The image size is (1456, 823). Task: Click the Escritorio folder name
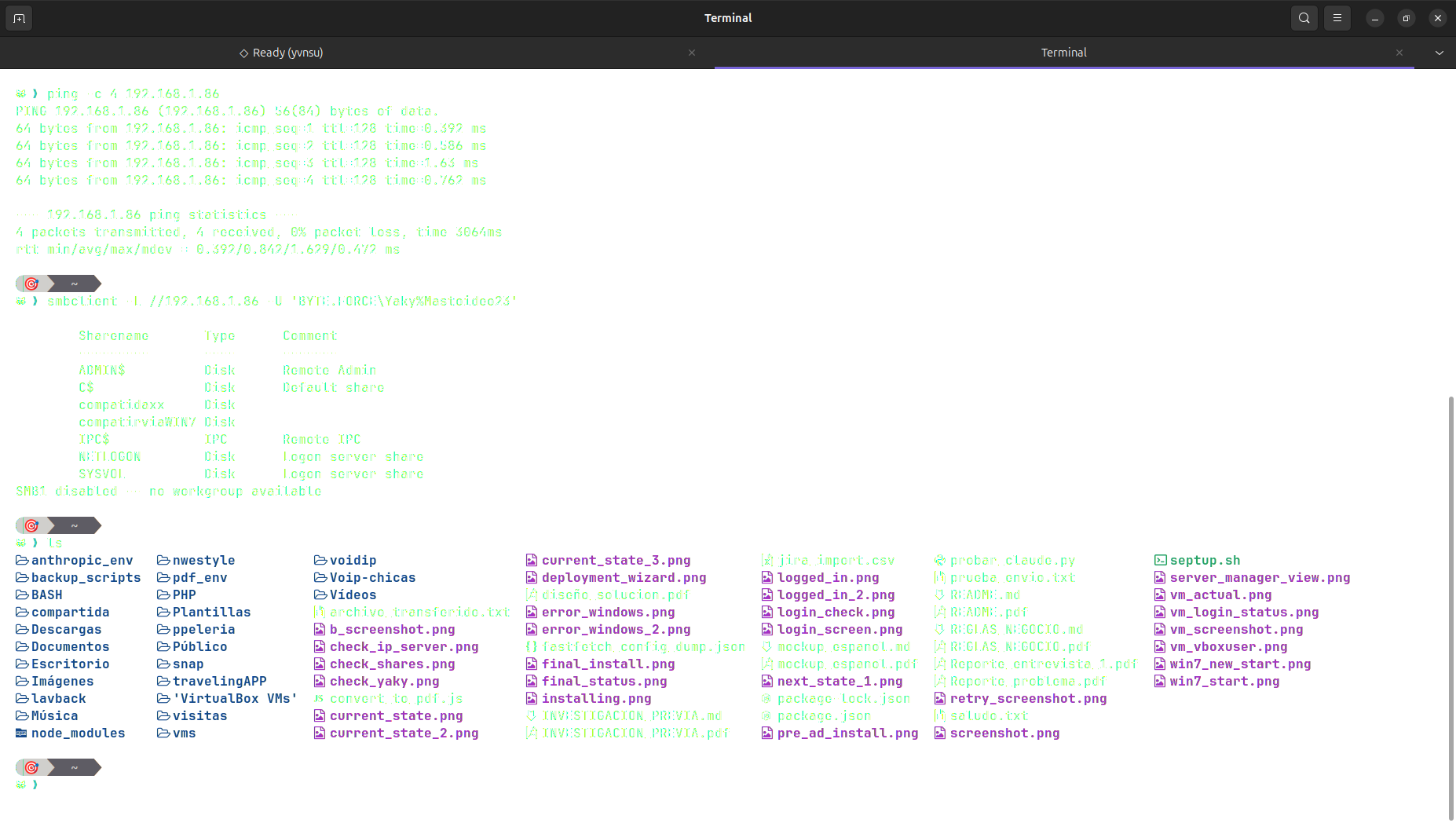pos(71,664)
